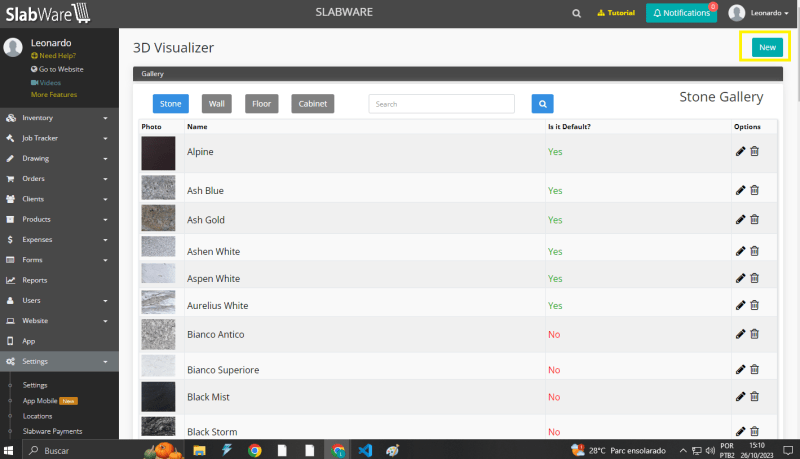The width and height of the screenshot is (800, 459).
Task: Click the blue search magnifier button
Action: 542,104
